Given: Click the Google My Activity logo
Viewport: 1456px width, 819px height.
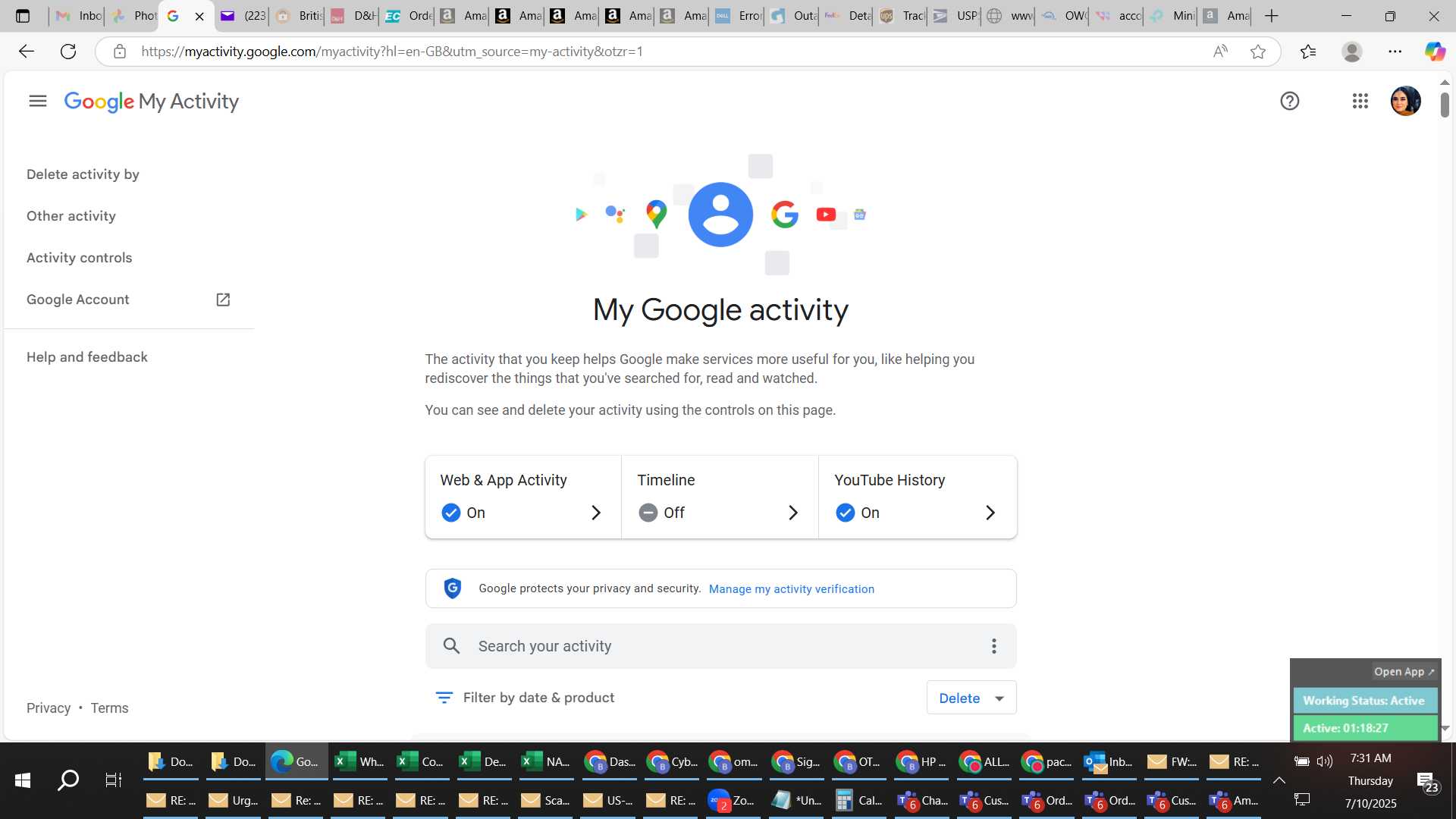Looking at the screenshot, I should click(151, 101).
